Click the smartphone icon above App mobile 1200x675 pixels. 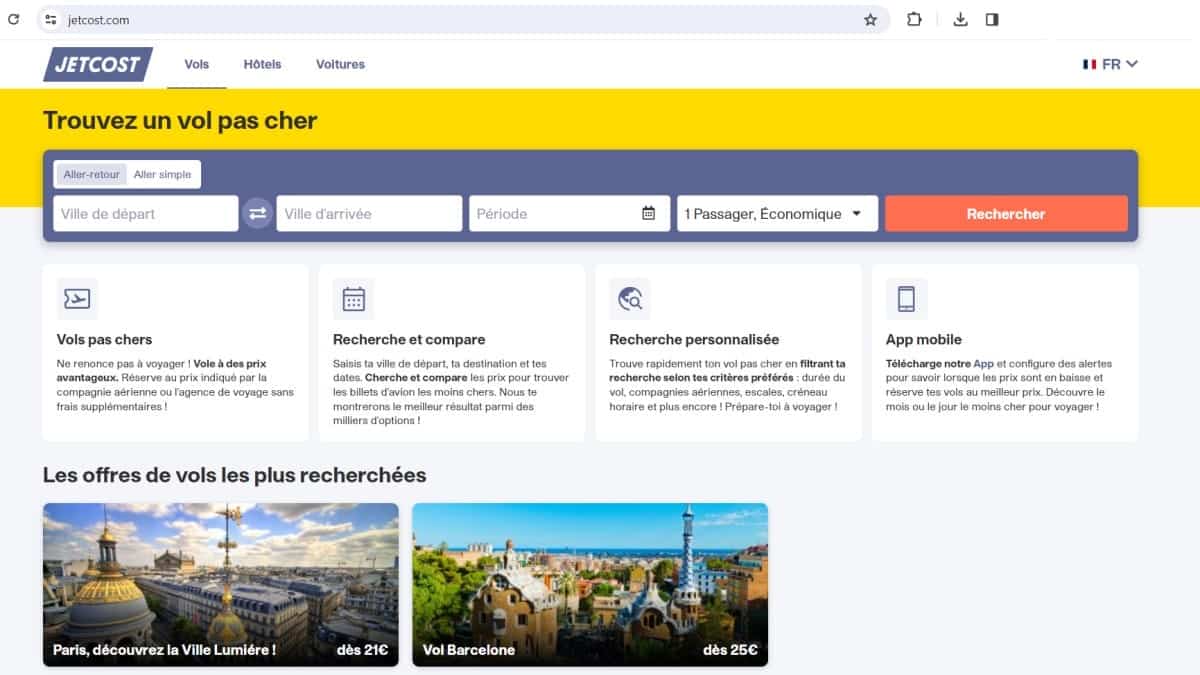pos(906,299)
